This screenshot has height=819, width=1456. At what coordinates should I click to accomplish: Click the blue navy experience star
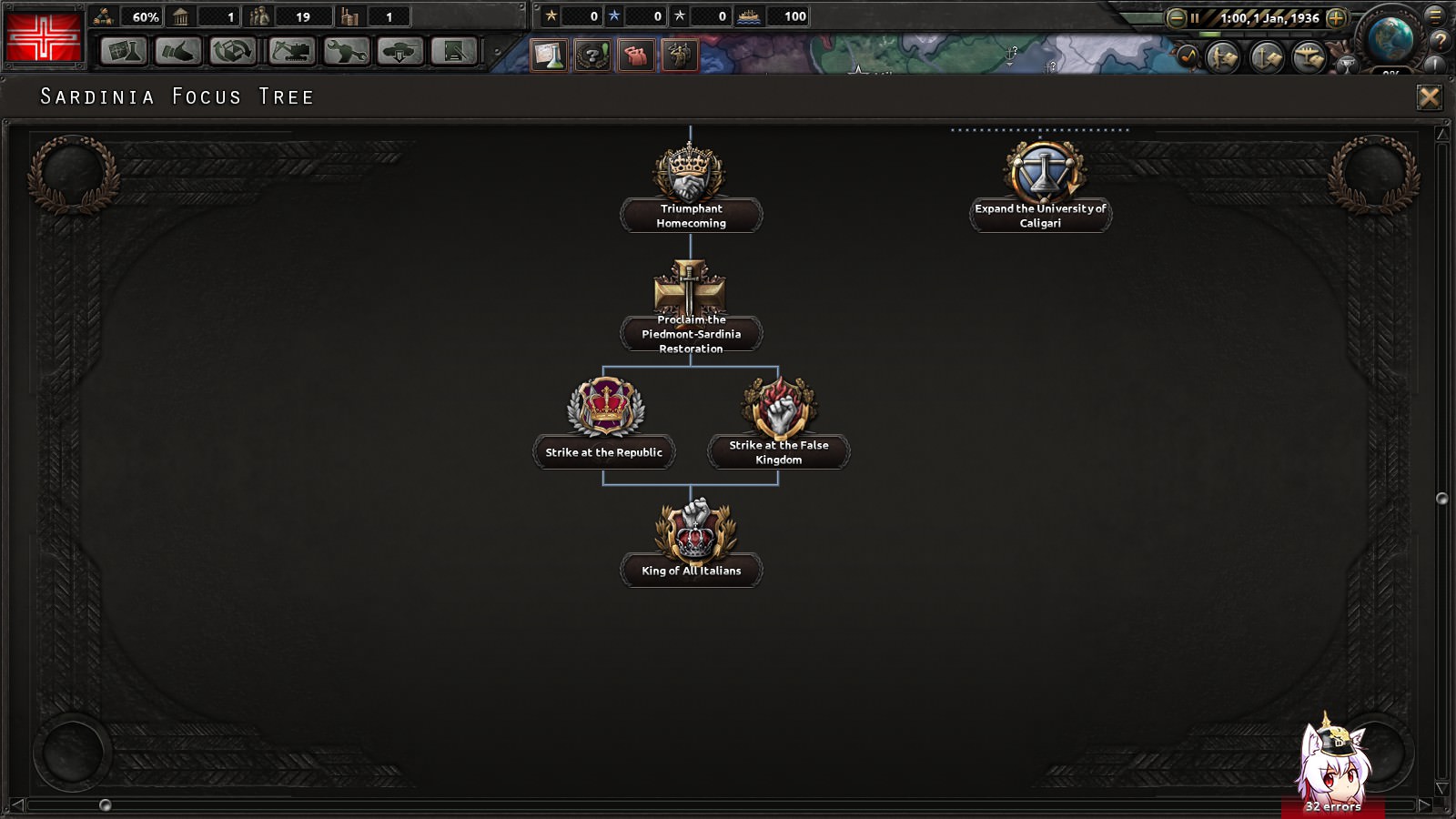tap(614, 15)
